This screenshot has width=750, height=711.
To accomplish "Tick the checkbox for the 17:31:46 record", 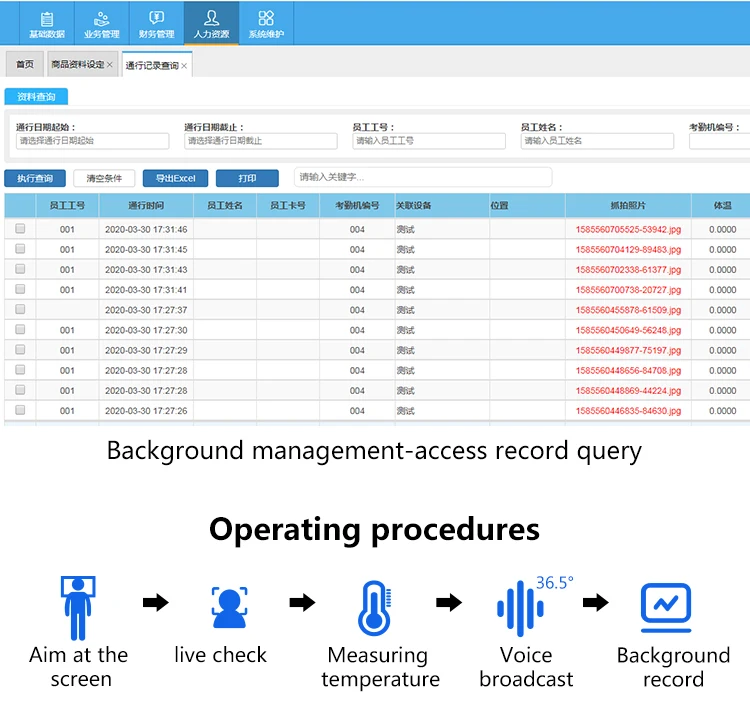I will [x=20, y=229].
